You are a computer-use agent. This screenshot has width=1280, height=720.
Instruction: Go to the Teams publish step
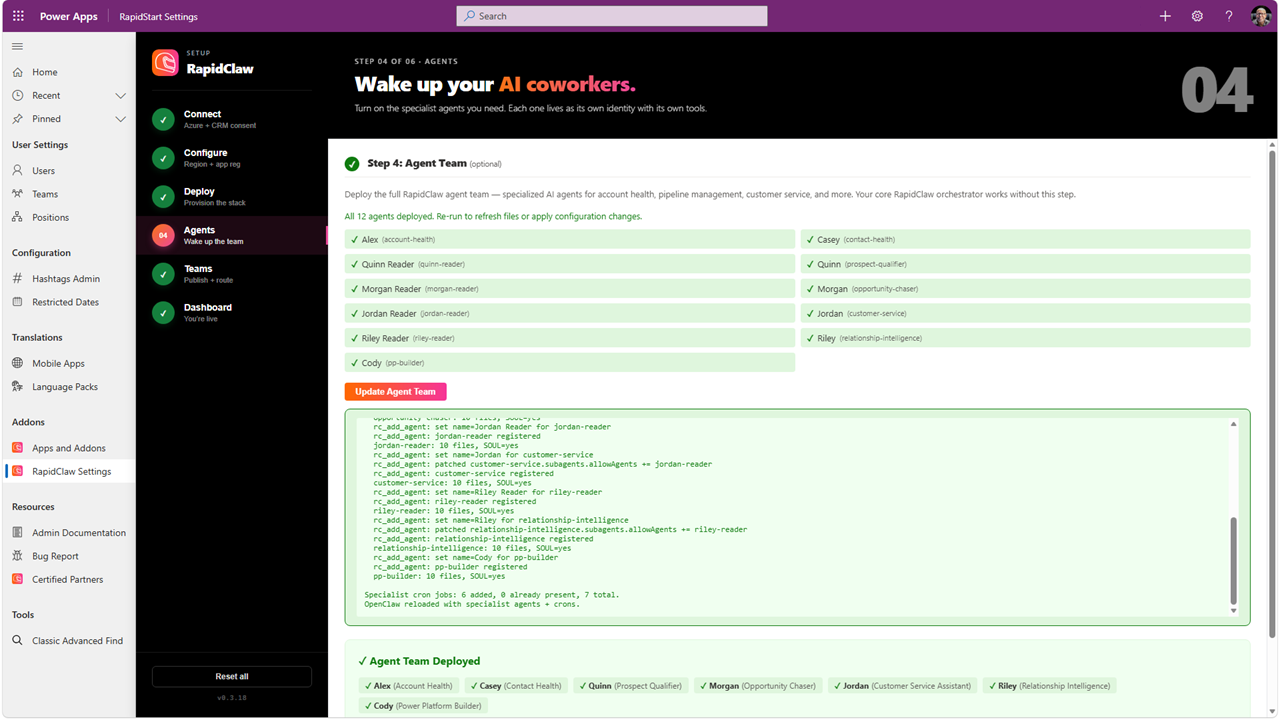pyautogui.click(x=232, y=274)
